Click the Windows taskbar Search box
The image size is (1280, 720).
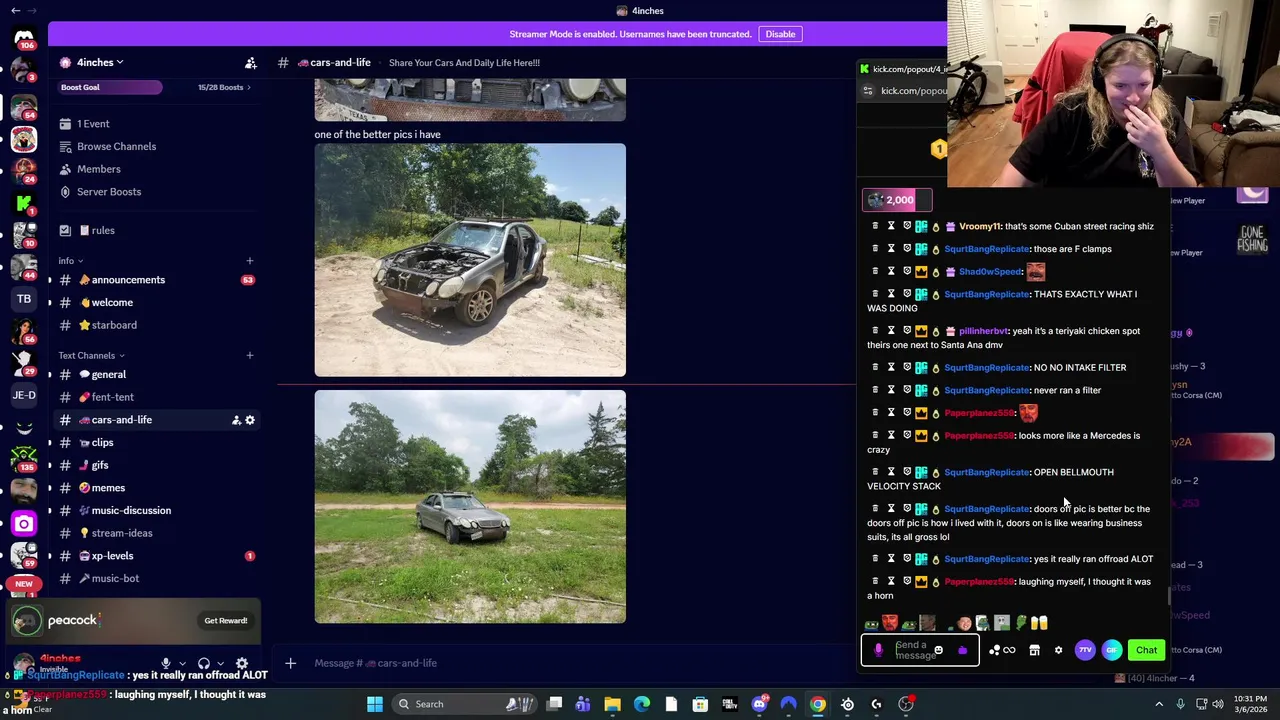(466, 704)
